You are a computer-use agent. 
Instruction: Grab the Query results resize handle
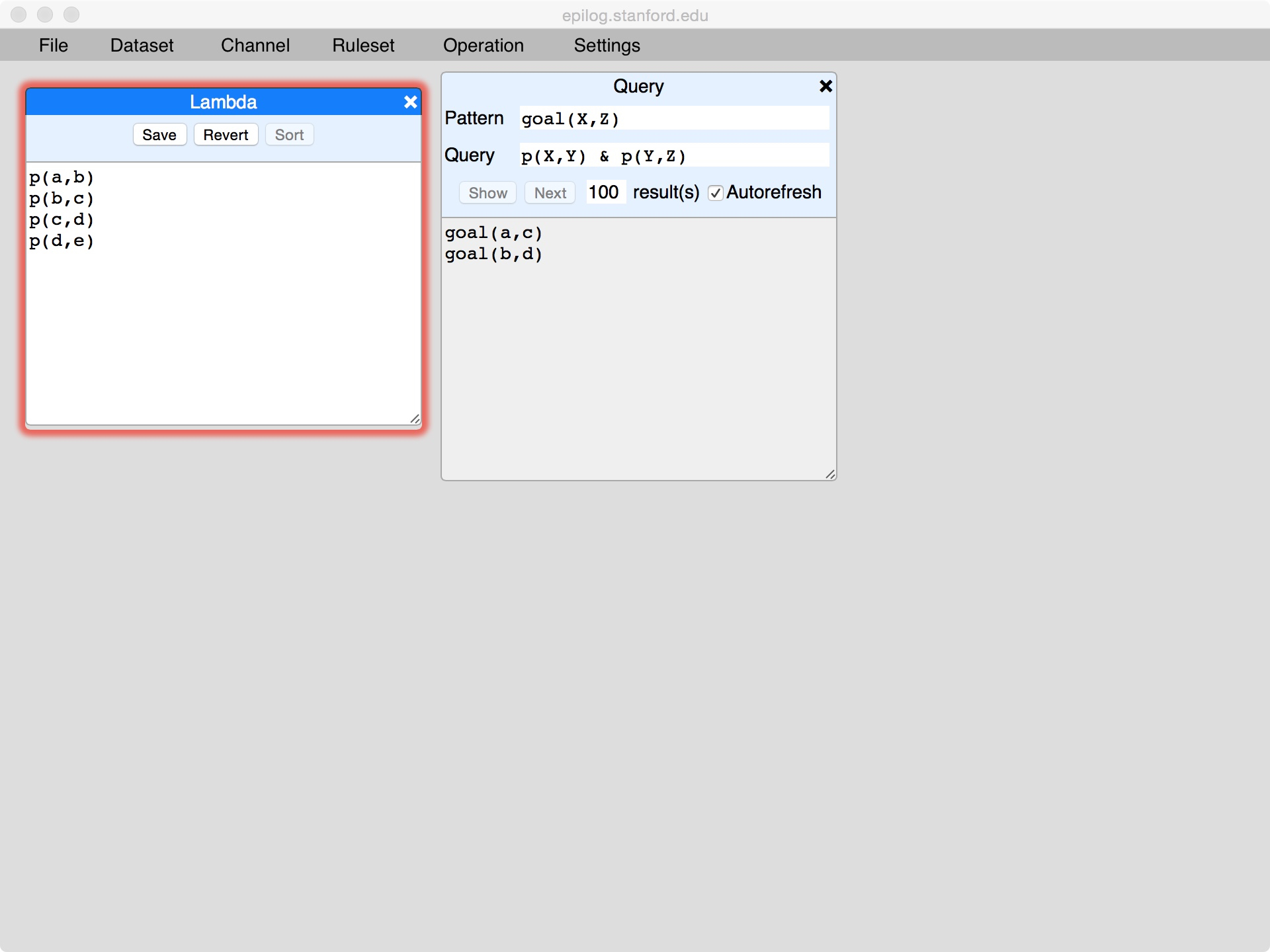click(830, 474)
